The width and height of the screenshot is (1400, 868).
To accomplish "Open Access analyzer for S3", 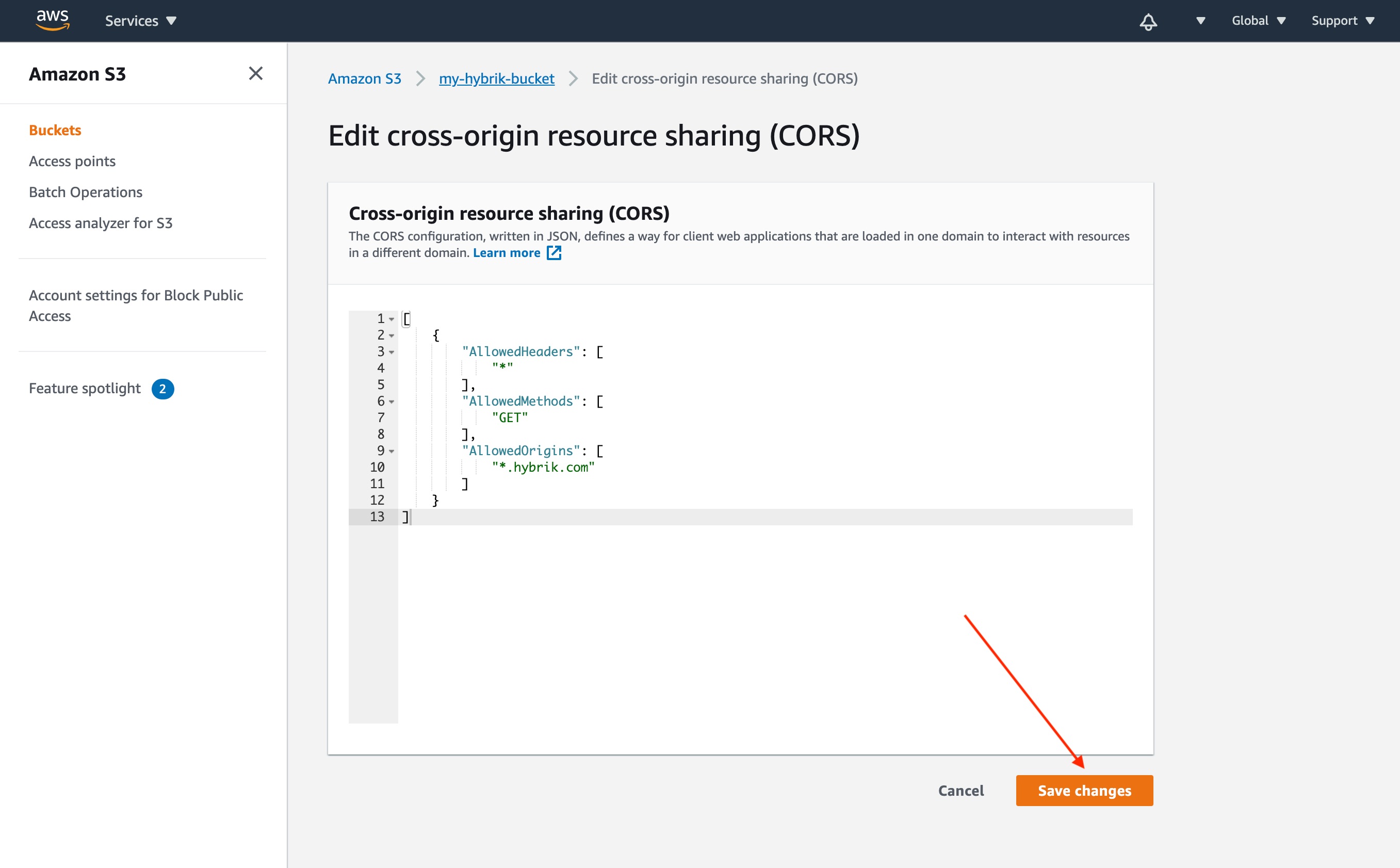I will pos(101,223).
